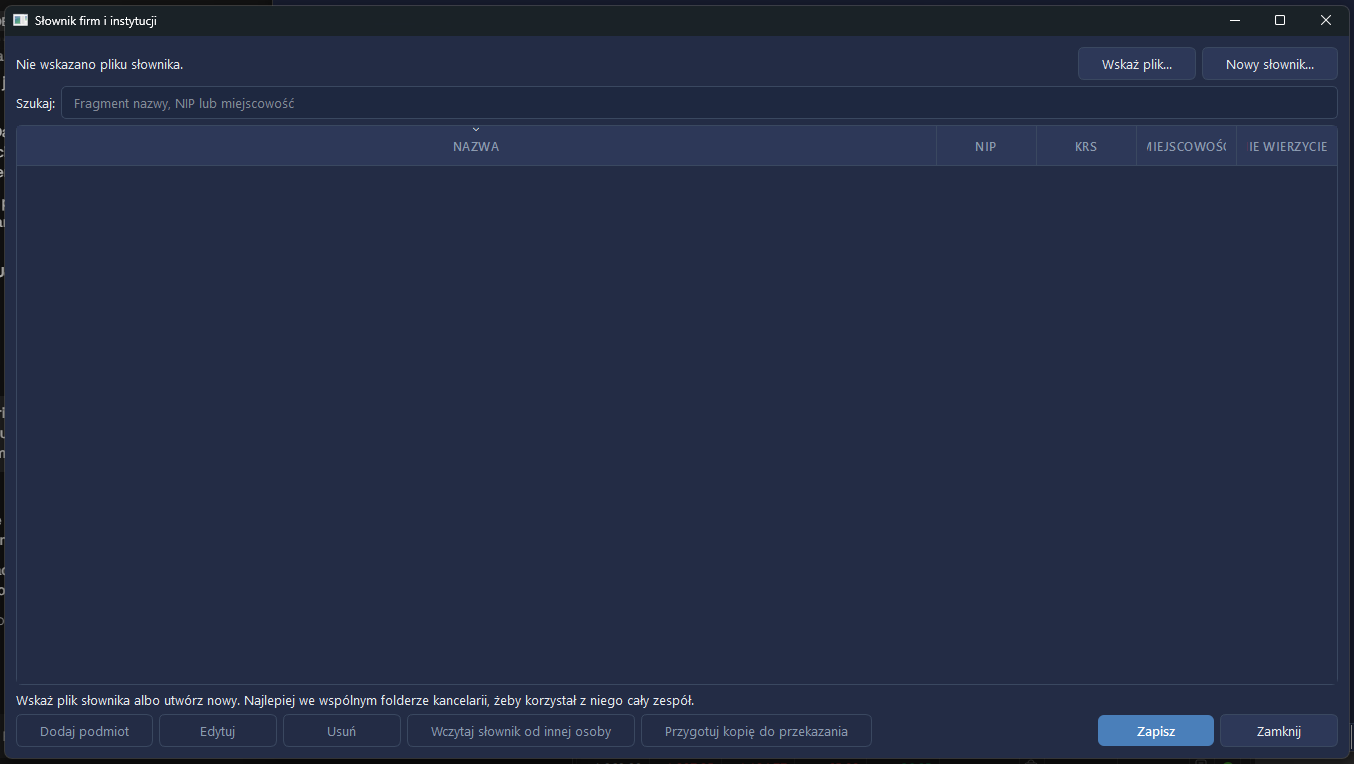The image size is (1354, 764).
Task: Toggle the sort arrow above NAZWA
Action: 476,130
